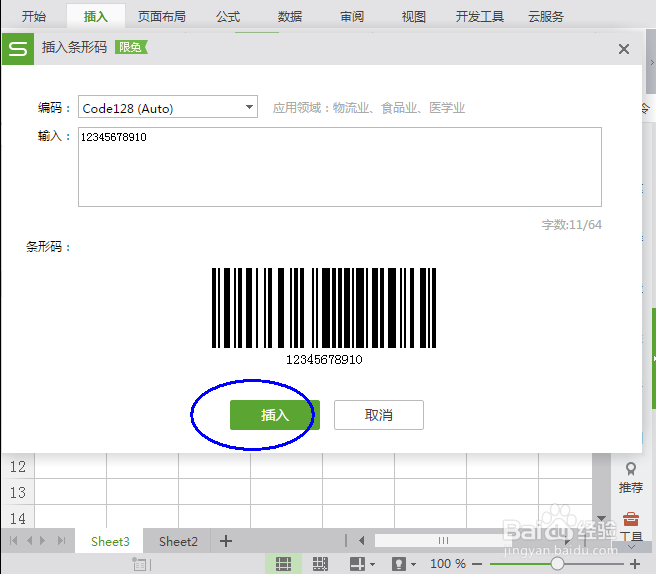Click the zoom in plus button
This screenshot has height=574, width=656.
635,564
